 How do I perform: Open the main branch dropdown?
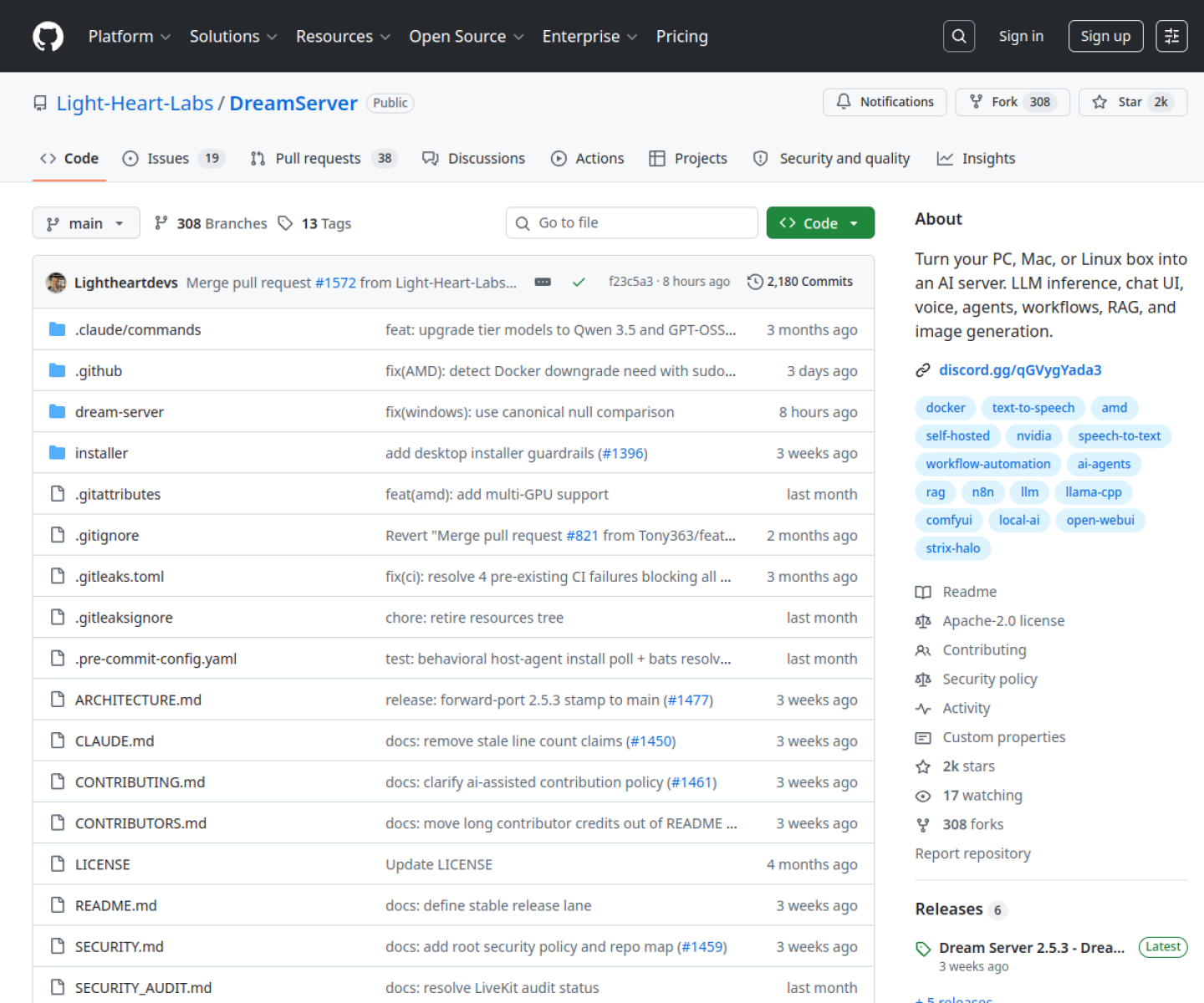click(x=86, y=223)
